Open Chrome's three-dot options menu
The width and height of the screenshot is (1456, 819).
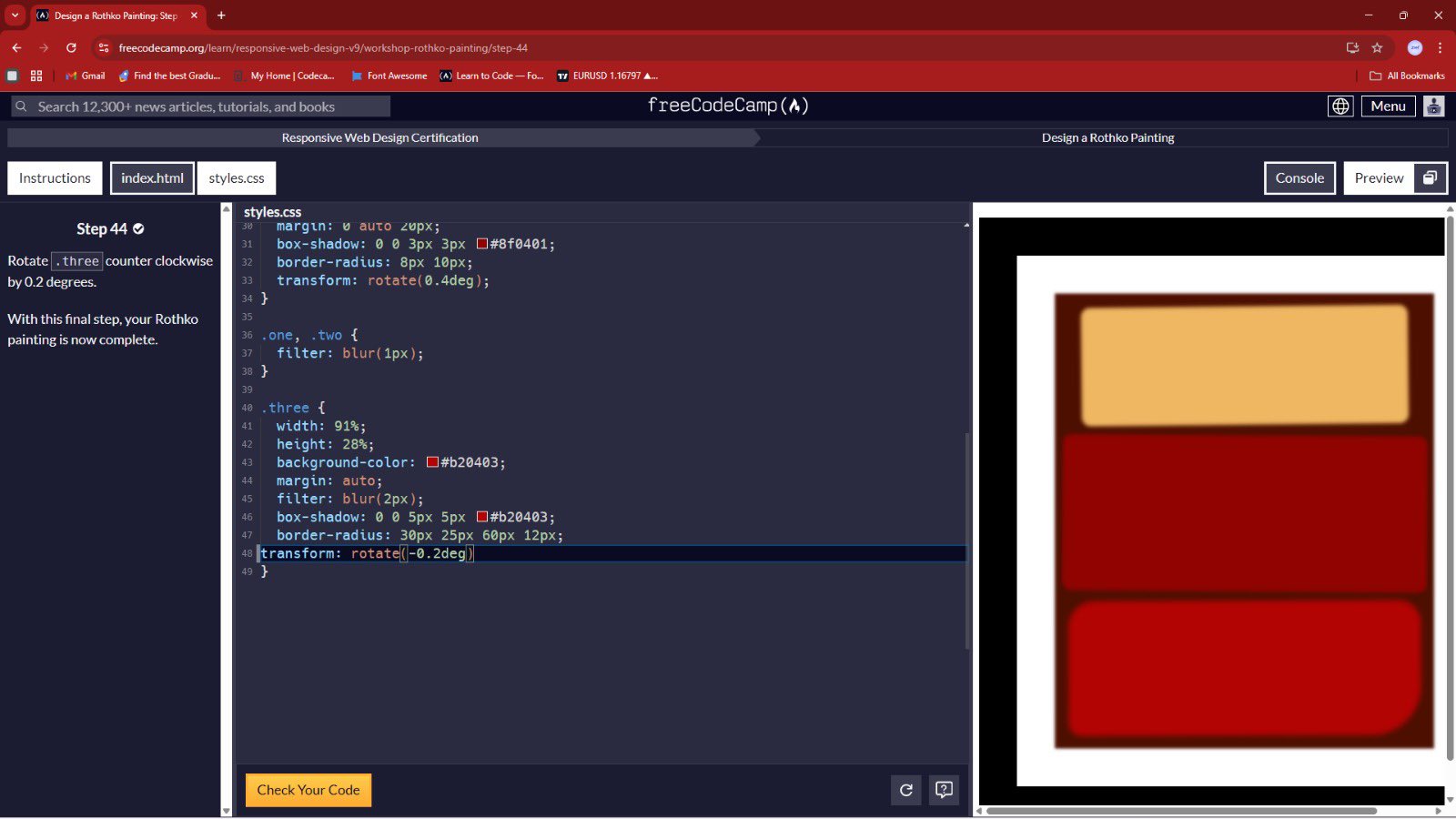coord(1440,48)
